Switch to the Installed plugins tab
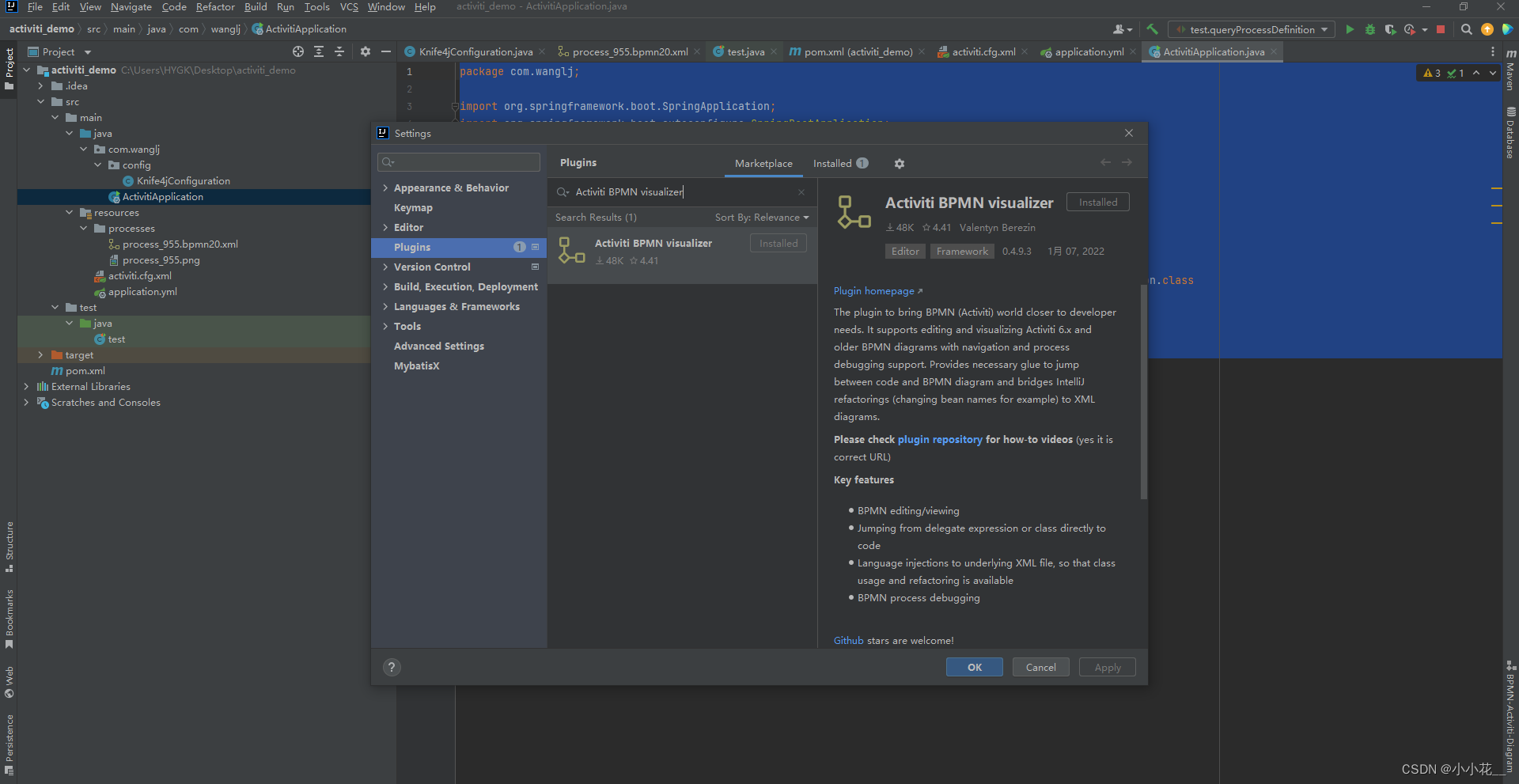This screenshot has height=784, width=1519. (x=835, y=163)
